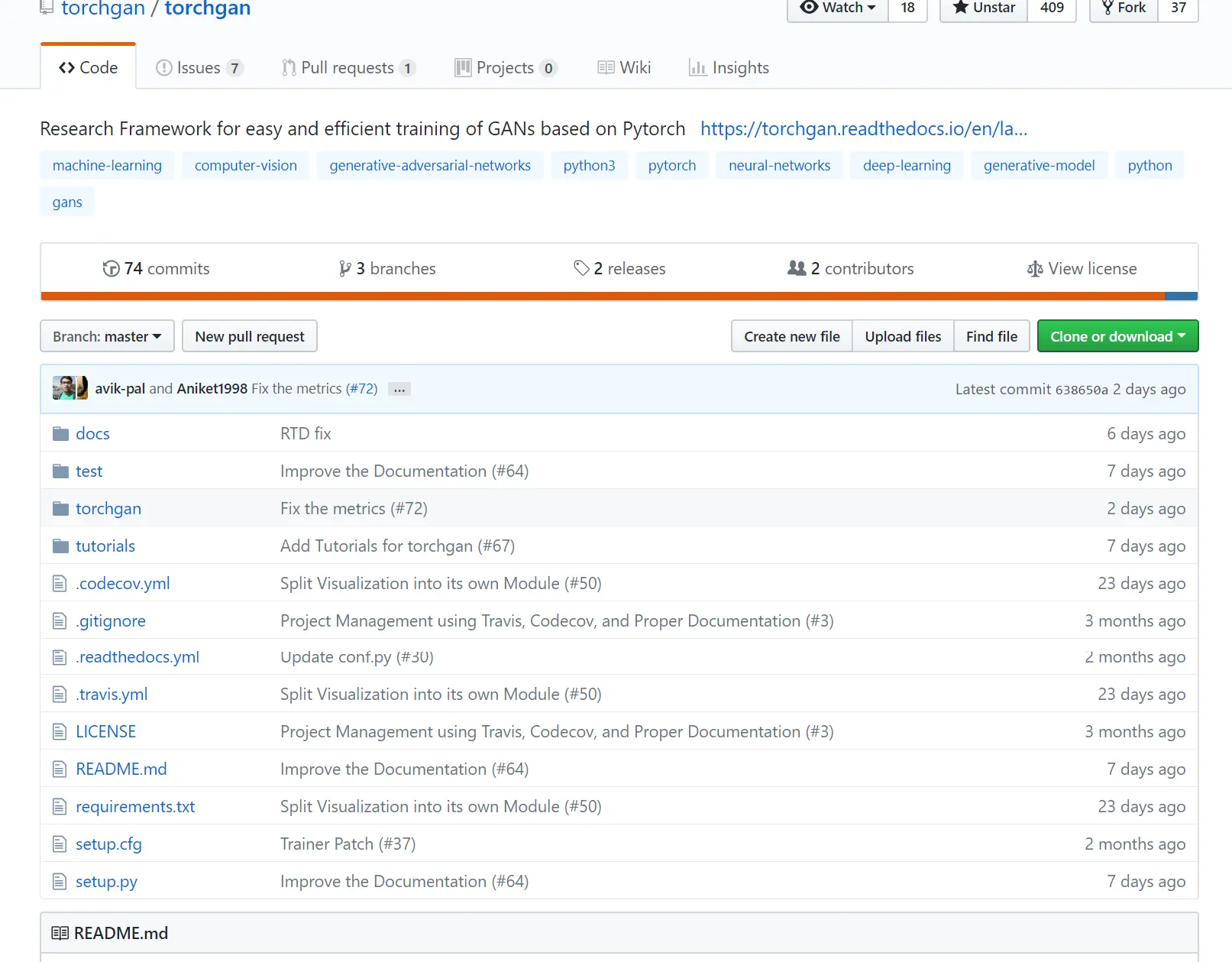Open the 'RTD fix' commit message
Image resolution: width=1232 pixels, height=962 pixels.
tap(306, 434)
